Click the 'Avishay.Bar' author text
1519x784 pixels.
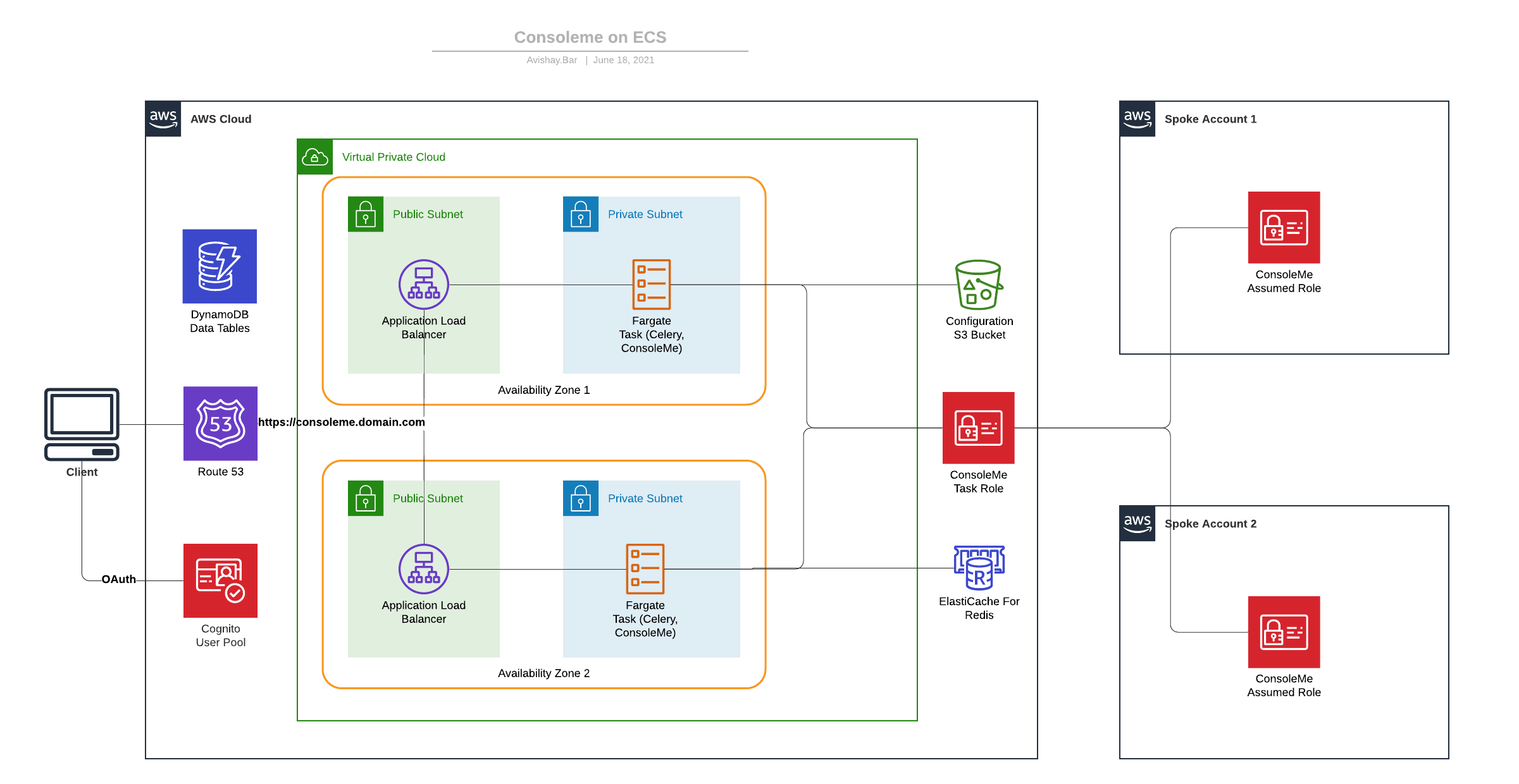point(552,60)
